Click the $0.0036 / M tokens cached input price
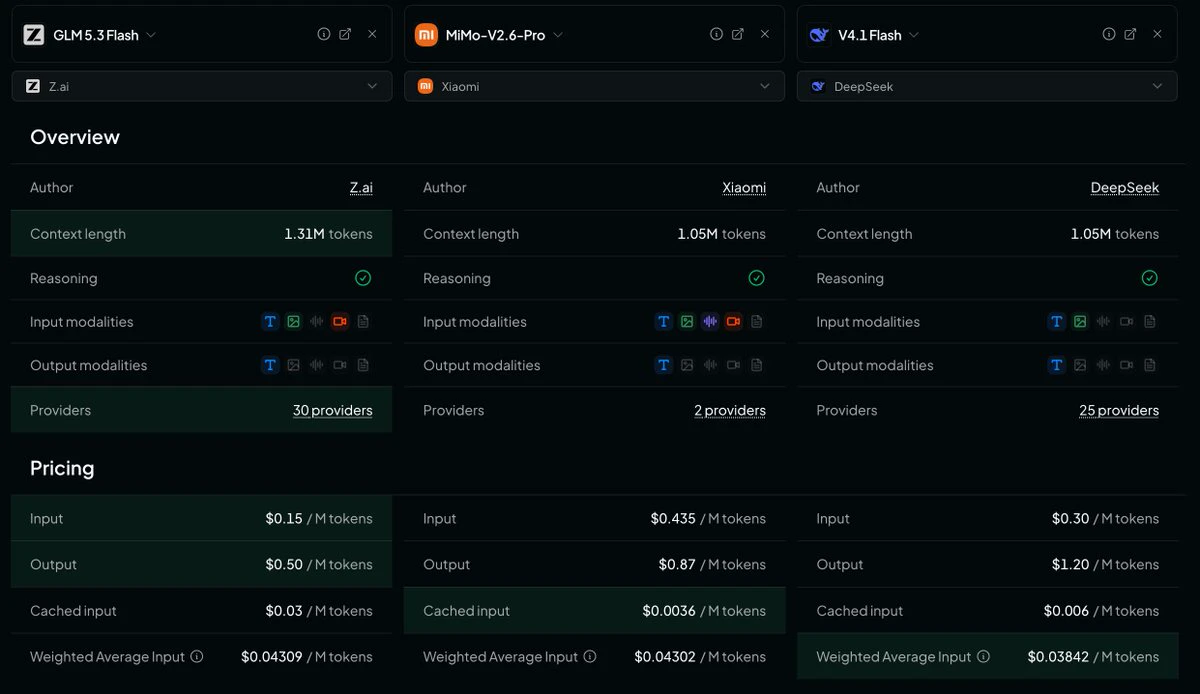 click(704, 611)
